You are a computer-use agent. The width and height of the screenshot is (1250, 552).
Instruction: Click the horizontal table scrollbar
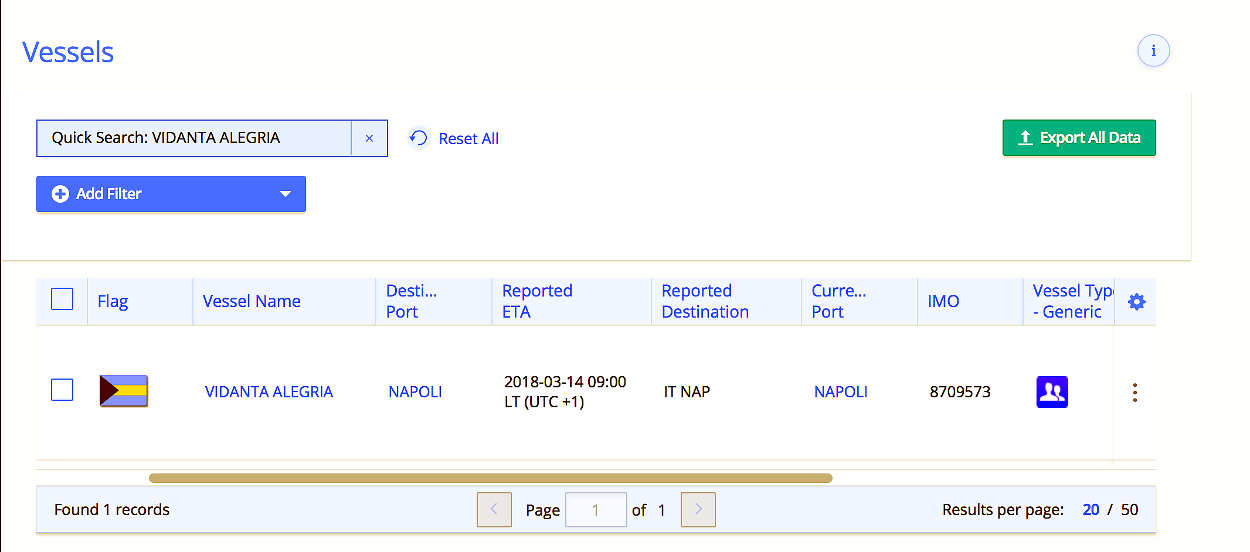tap(490, 478)
